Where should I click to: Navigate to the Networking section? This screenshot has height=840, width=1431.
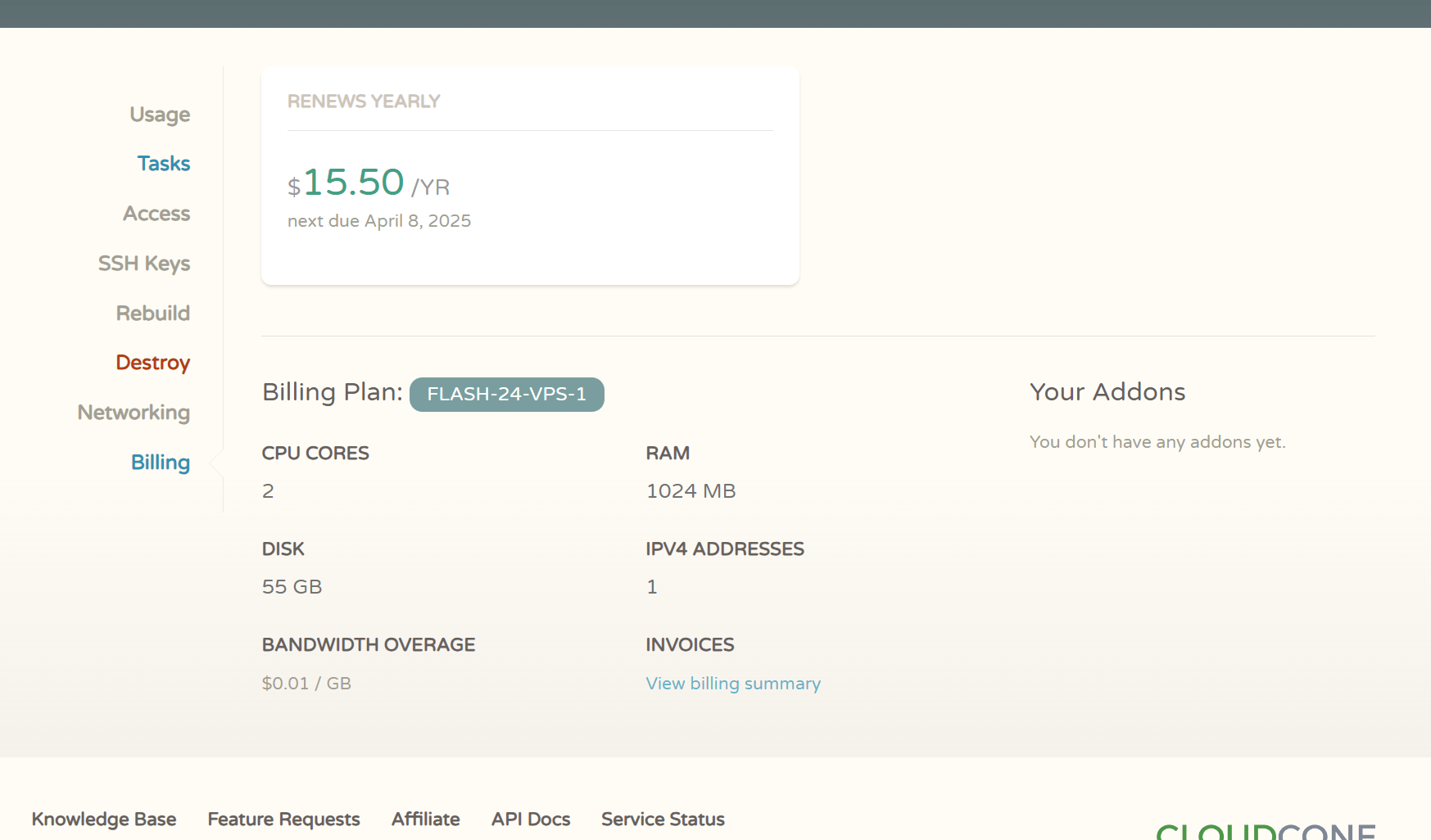134,413
